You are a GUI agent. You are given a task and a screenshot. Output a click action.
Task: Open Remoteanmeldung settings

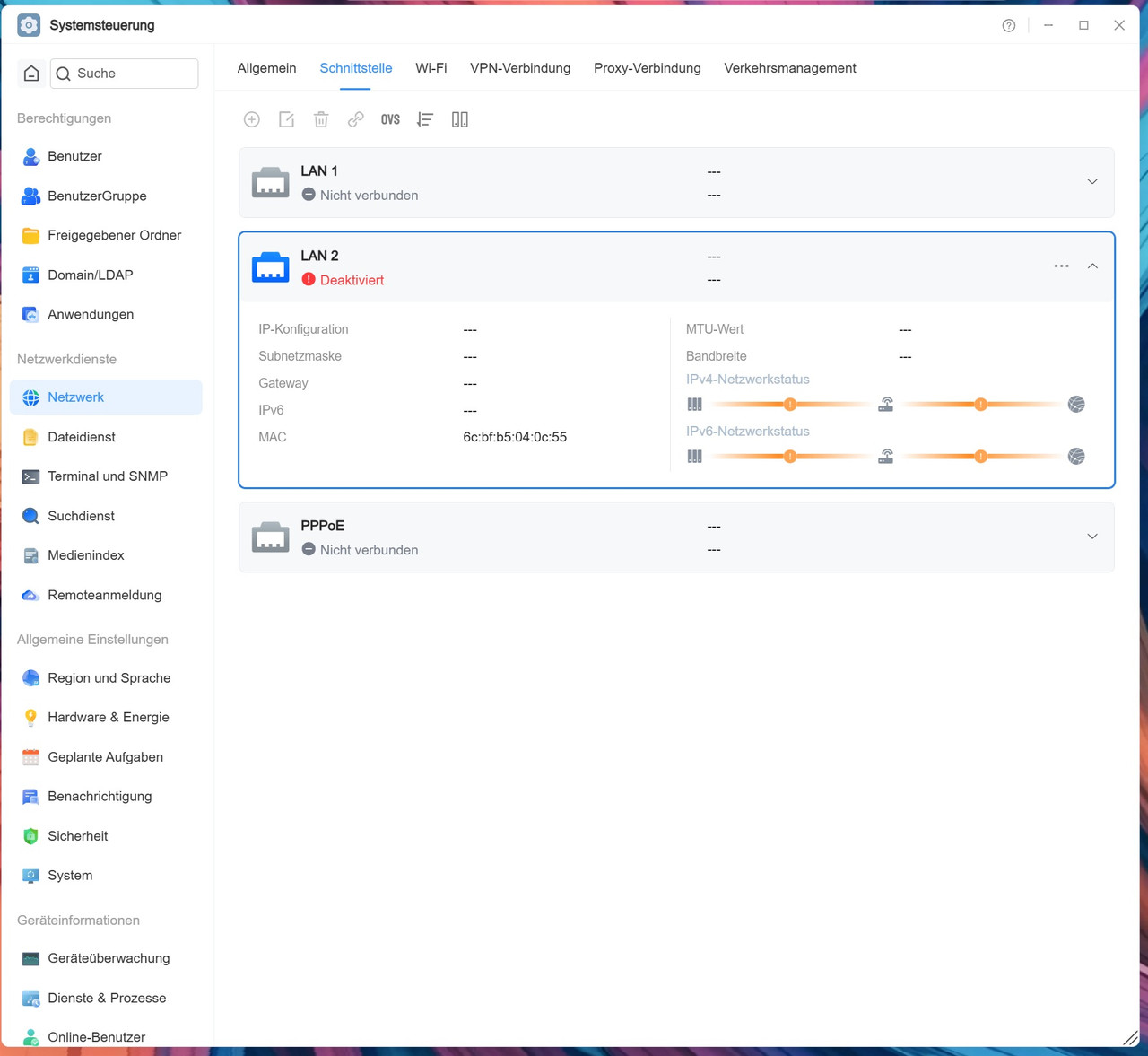click(x=106, y=595)
